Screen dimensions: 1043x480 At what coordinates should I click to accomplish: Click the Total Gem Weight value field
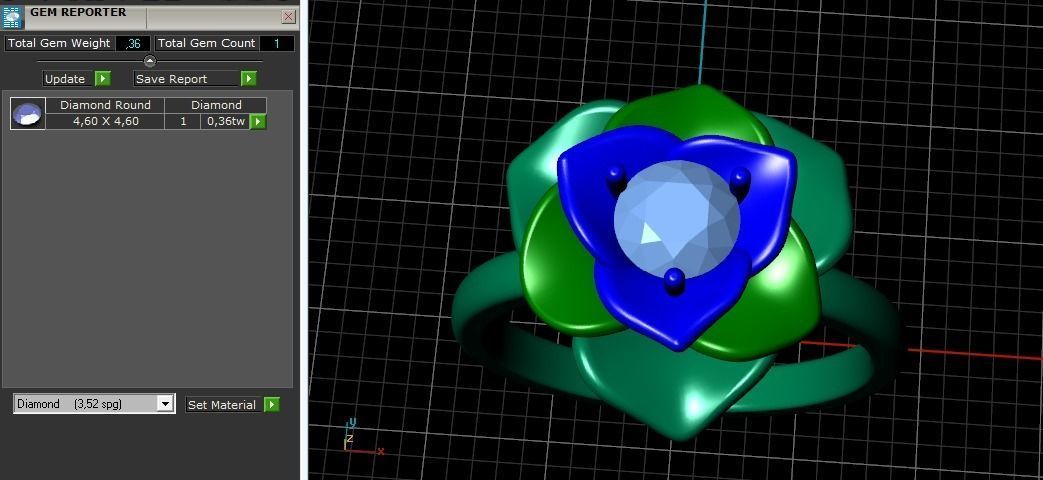tap(133, 43)
